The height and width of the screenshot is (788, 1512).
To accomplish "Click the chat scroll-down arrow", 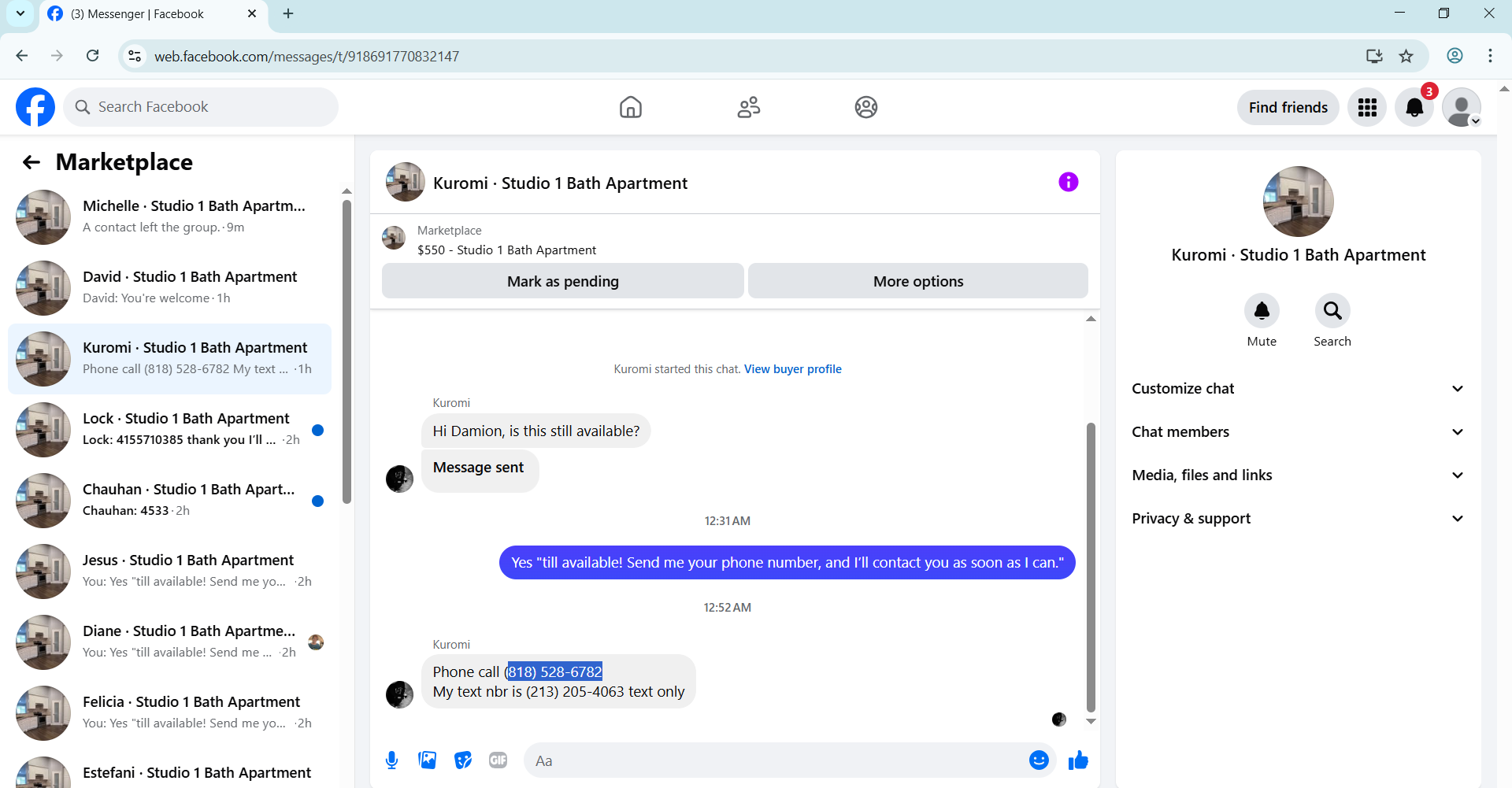I will (x=1091, y=721).
